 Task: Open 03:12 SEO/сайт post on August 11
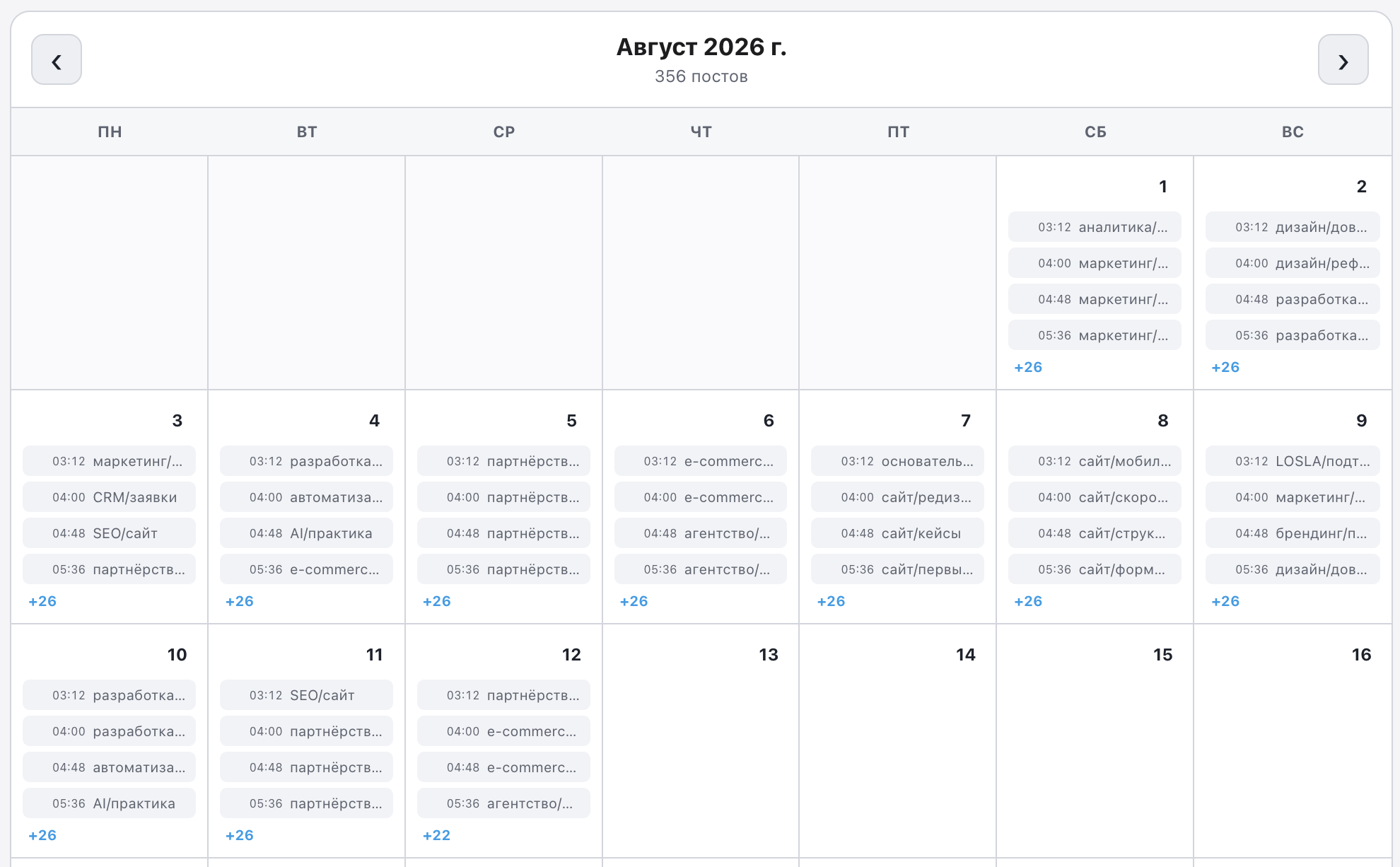[306, 695]
